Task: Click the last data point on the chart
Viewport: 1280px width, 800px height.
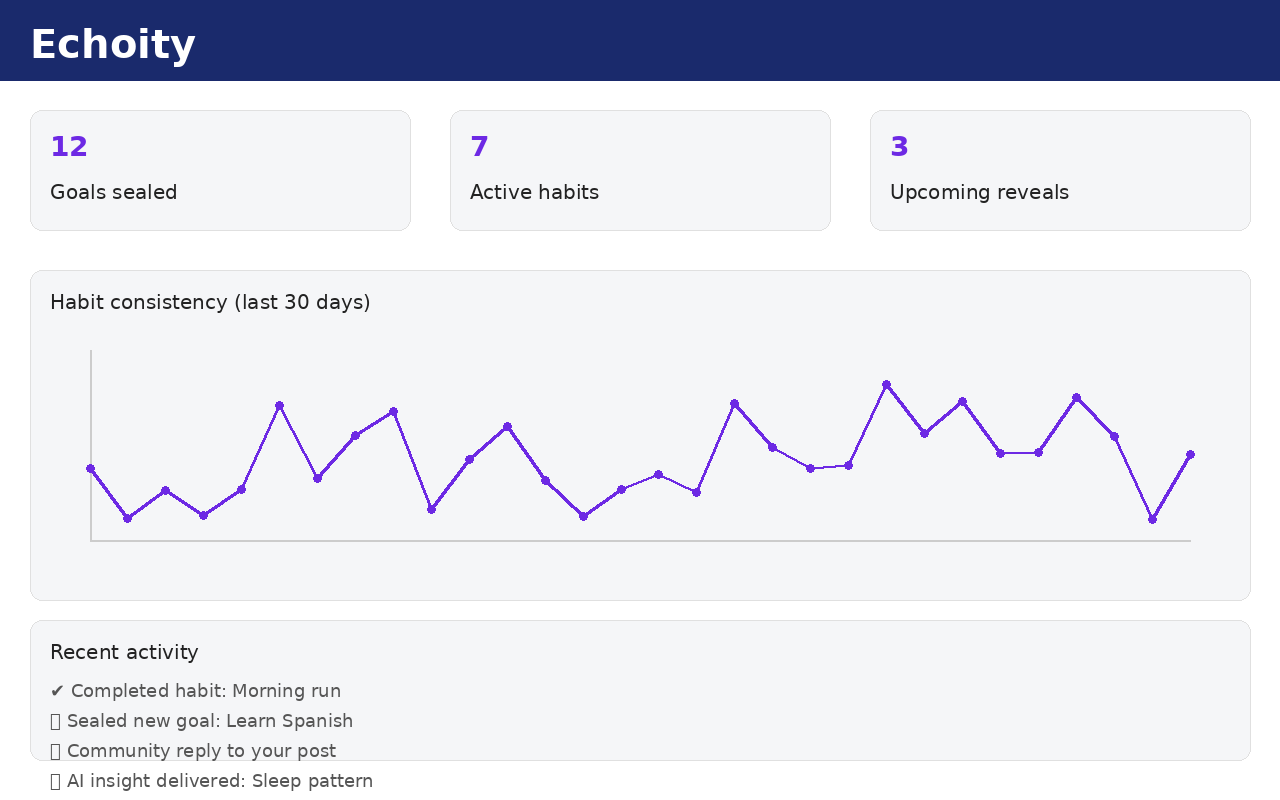Action: 1190,454
